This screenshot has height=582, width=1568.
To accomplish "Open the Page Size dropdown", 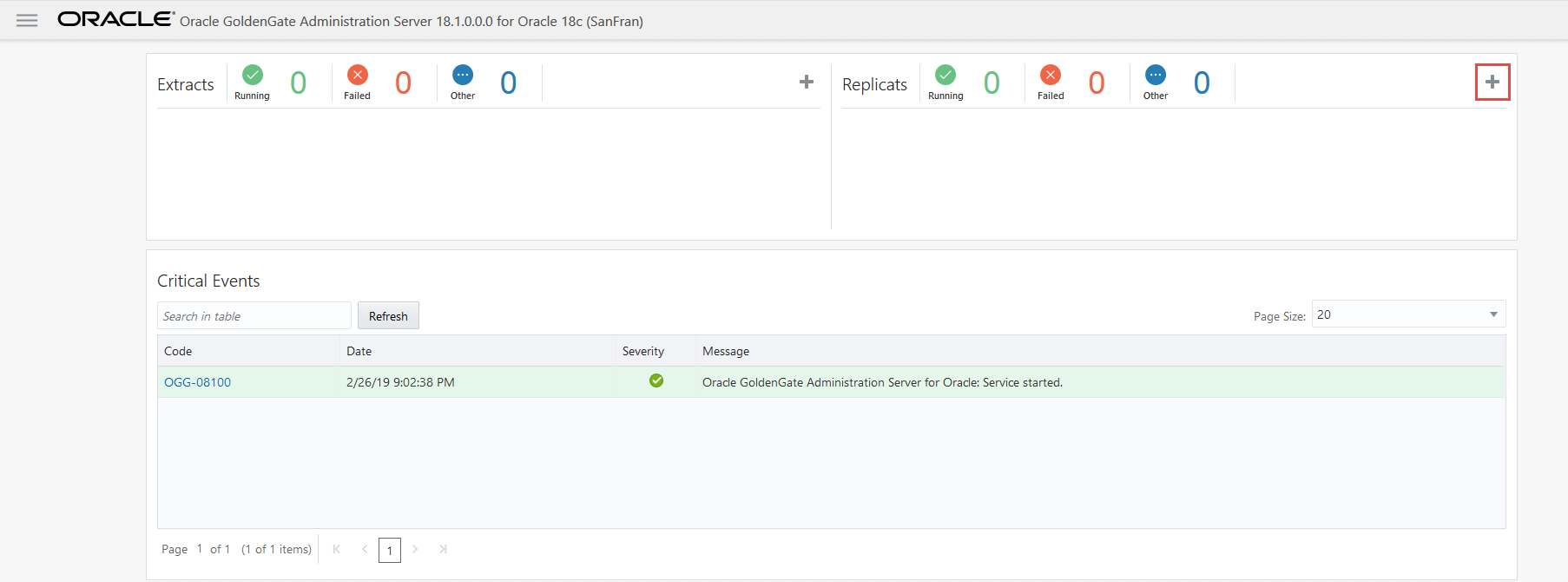I will [x=1408, y=314].
